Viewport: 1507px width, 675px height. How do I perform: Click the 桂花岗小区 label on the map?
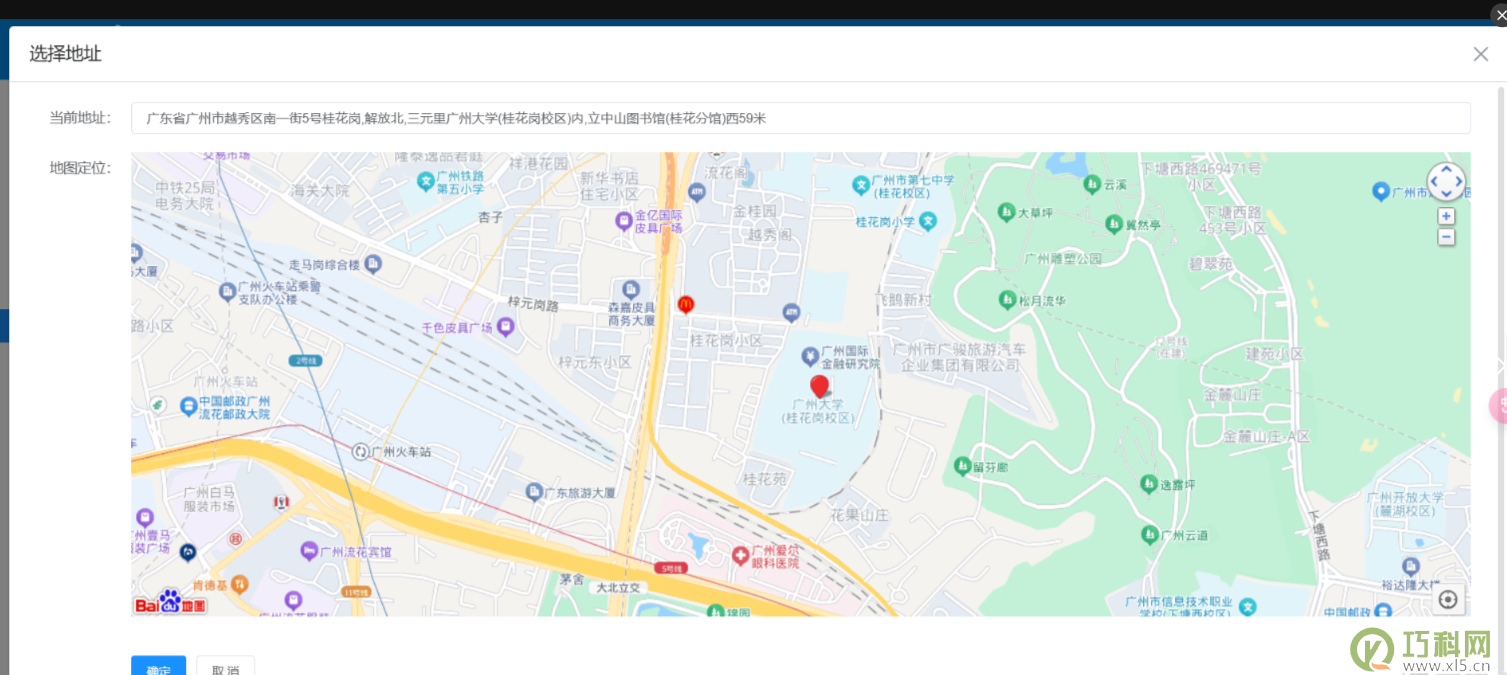(x=726, y=341)
